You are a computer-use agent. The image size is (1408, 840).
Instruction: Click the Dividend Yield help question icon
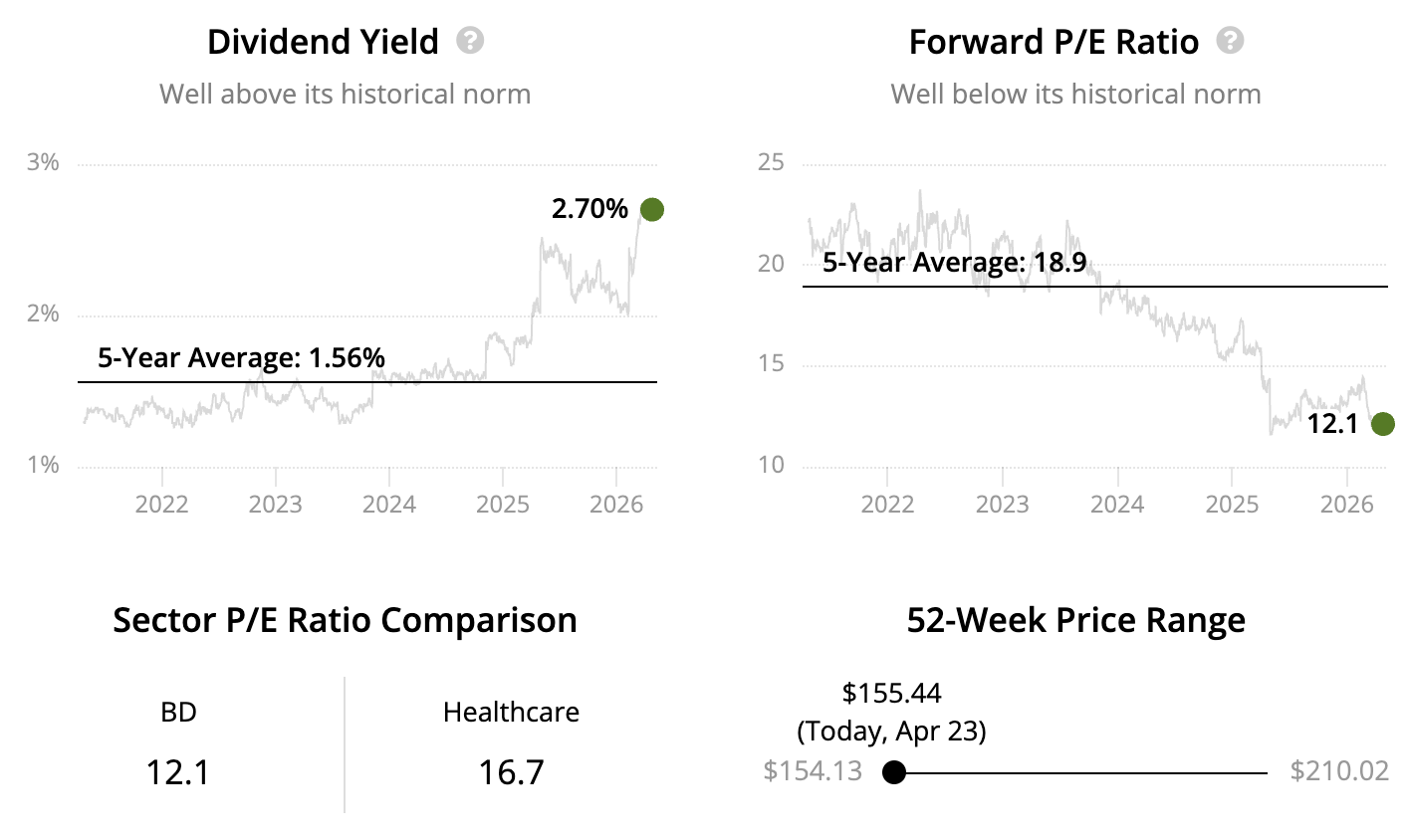coord(470,42)
